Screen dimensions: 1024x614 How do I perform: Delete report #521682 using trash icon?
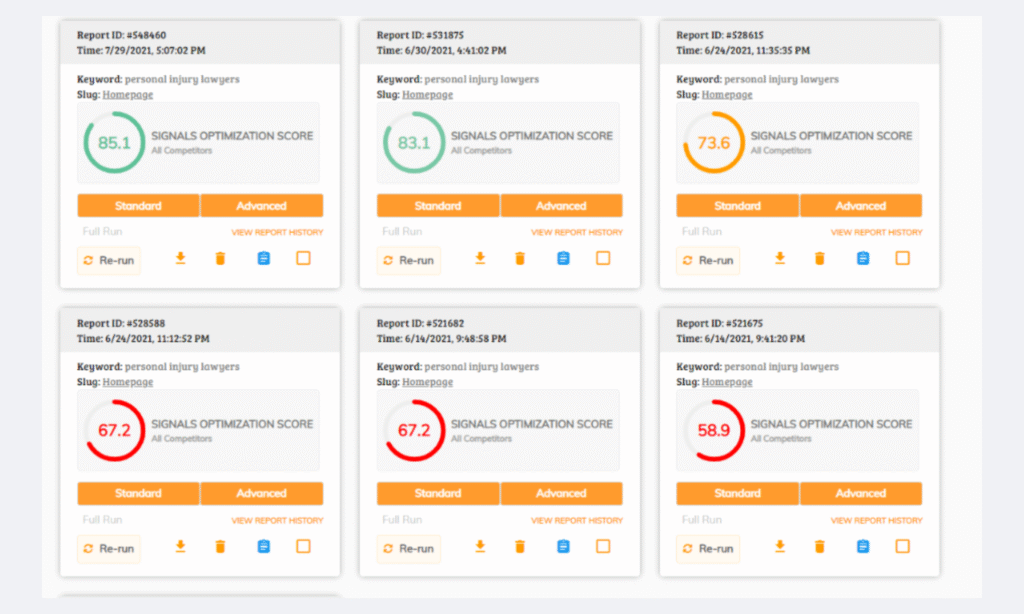pyautogui.click(x=520, y=546)
